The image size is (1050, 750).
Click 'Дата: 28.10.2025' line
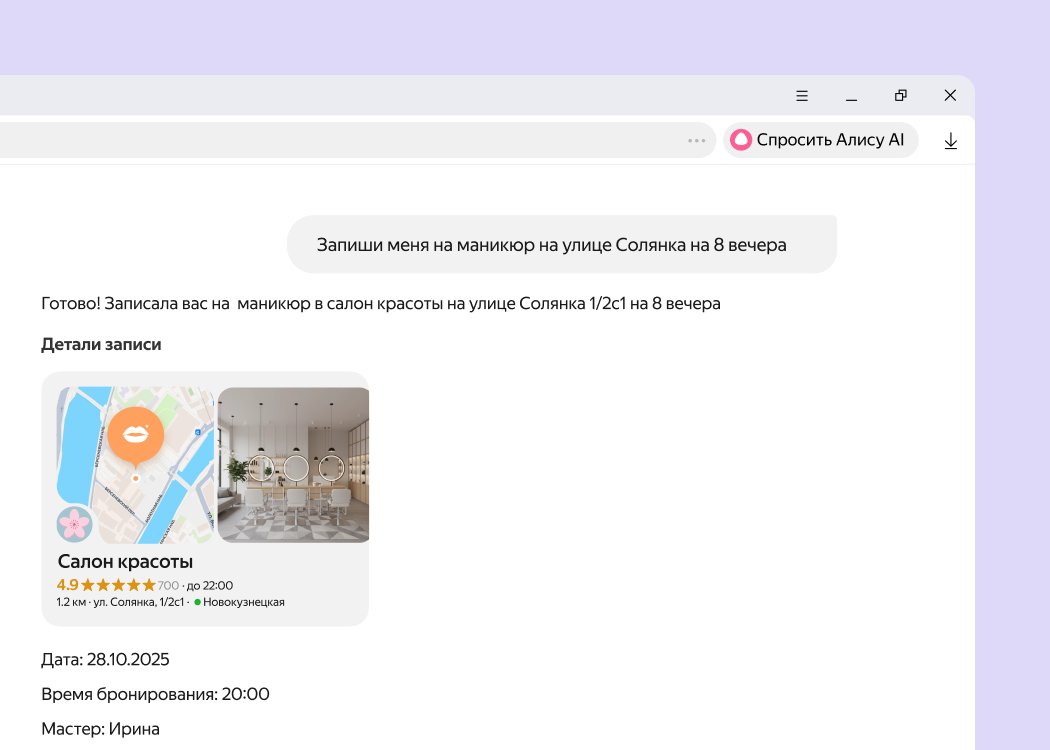[105, 660]
